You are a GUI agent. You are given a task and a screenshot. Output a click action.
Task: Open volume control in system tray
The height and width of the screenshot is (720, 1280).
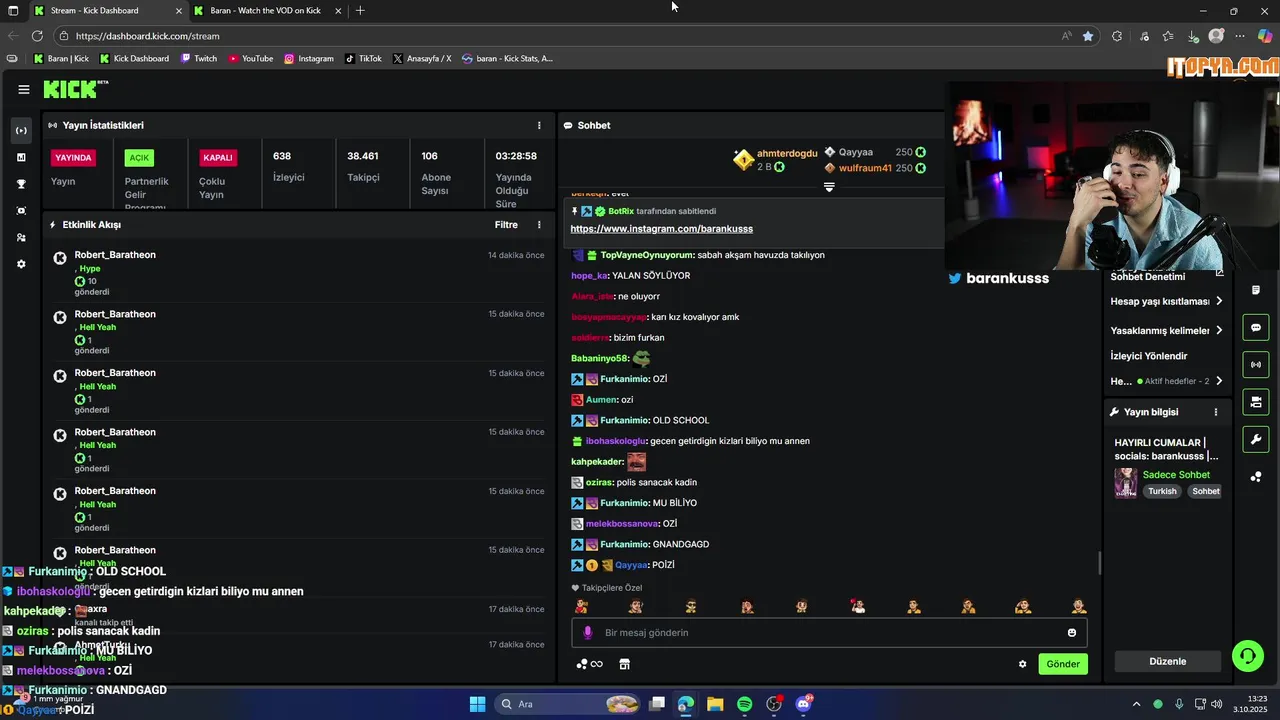1216,704
